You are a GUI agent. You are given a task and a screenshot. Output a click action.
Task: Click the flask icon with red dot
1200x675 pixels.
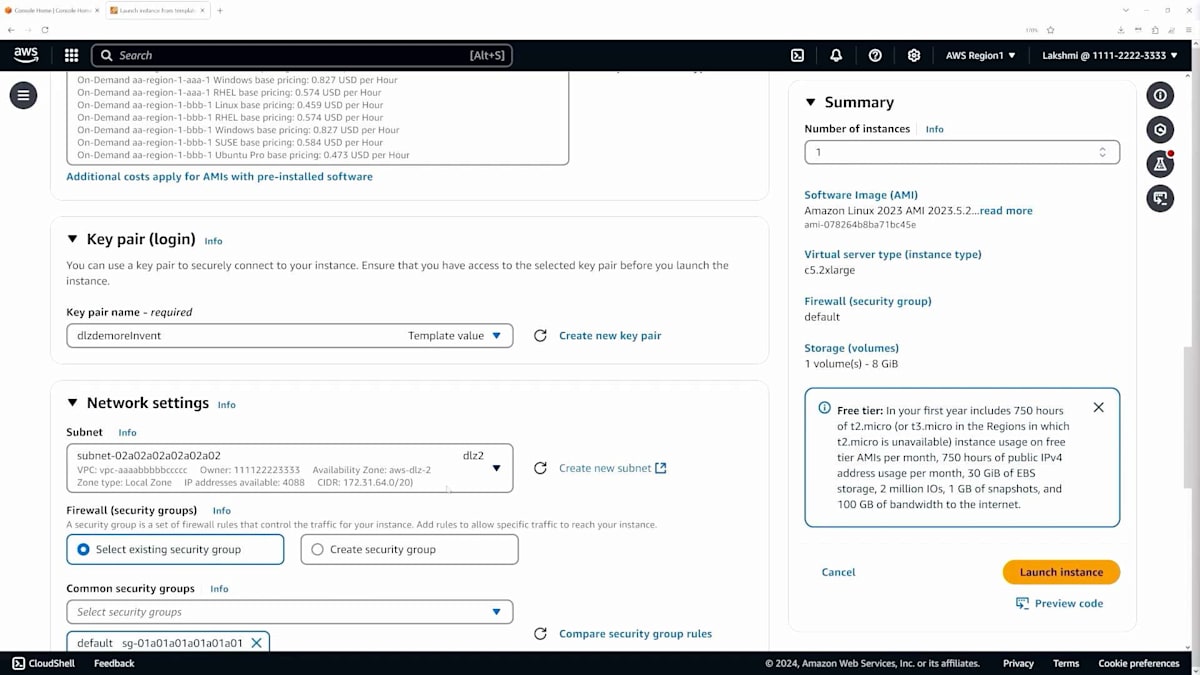point(1160,164)
